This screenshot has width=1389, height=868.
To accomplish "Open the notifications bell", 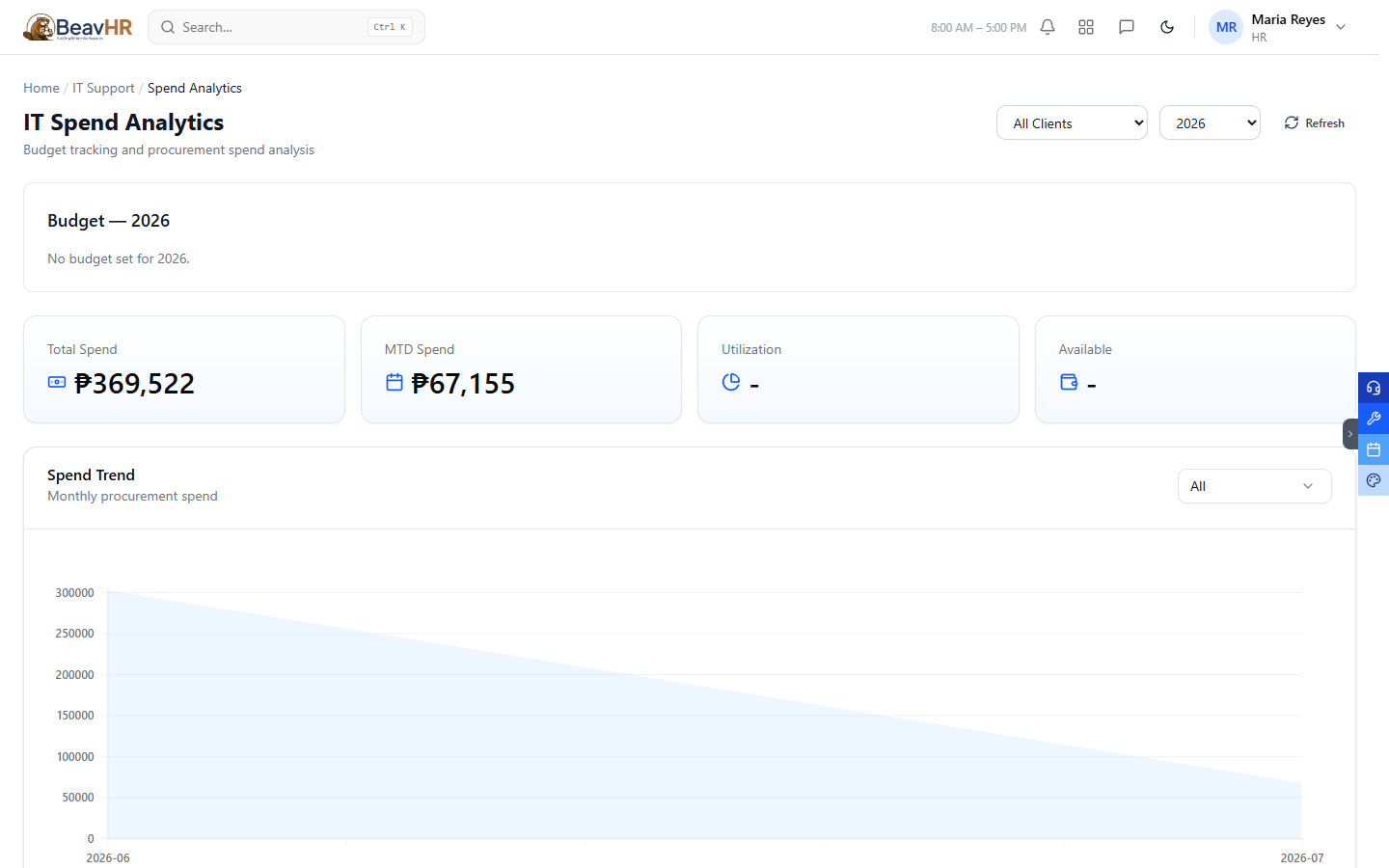I will tap(1048, 27).
